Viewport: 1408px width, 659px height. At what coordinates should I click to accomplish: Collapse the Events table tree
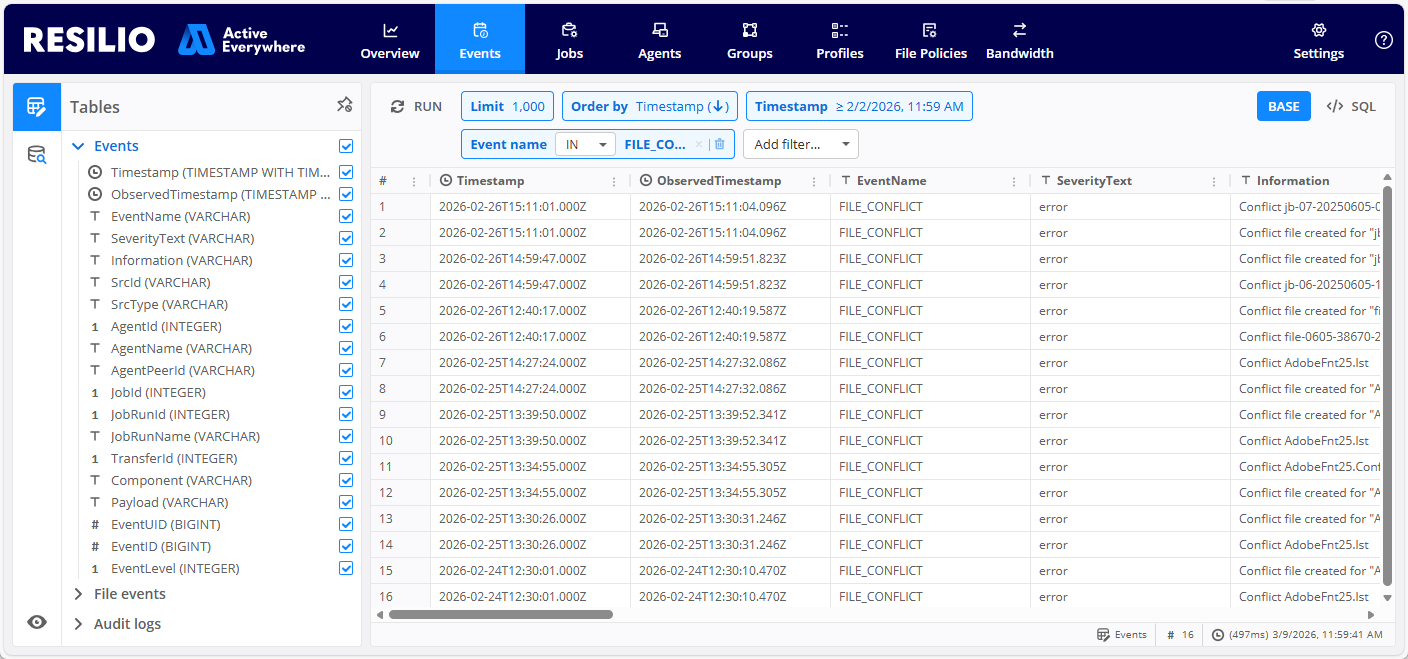click(x=78, y=146)
